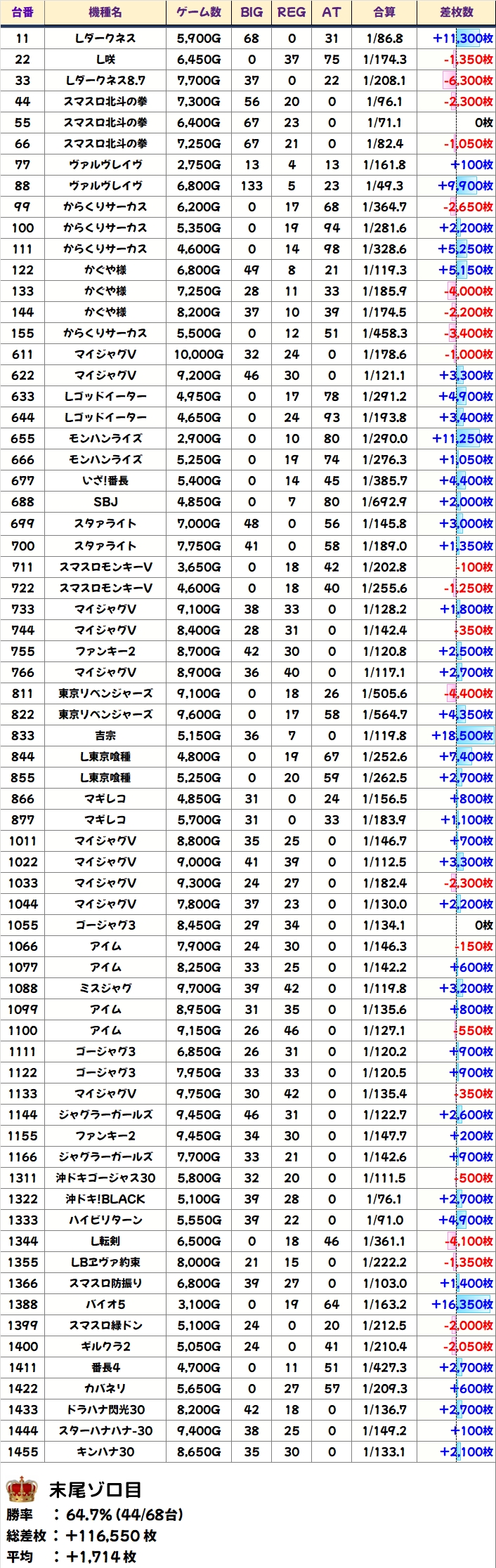Click the 台番 column header

(22, 12)
